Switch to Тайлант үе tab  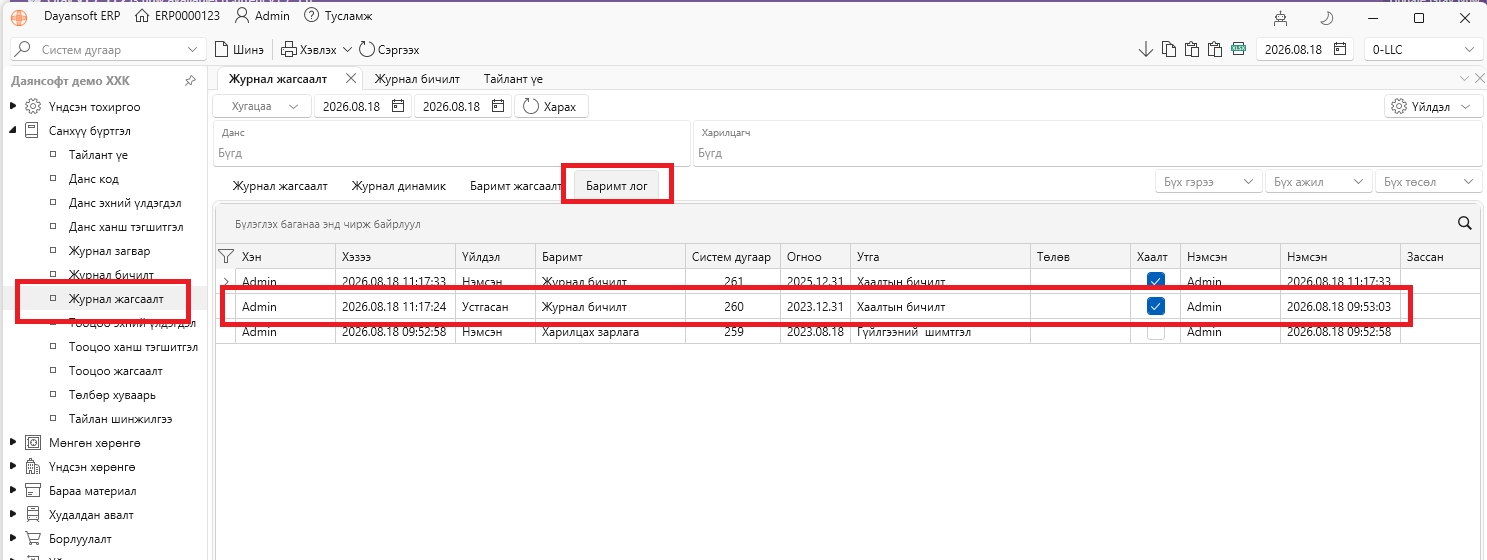click(x=513, y=78)
